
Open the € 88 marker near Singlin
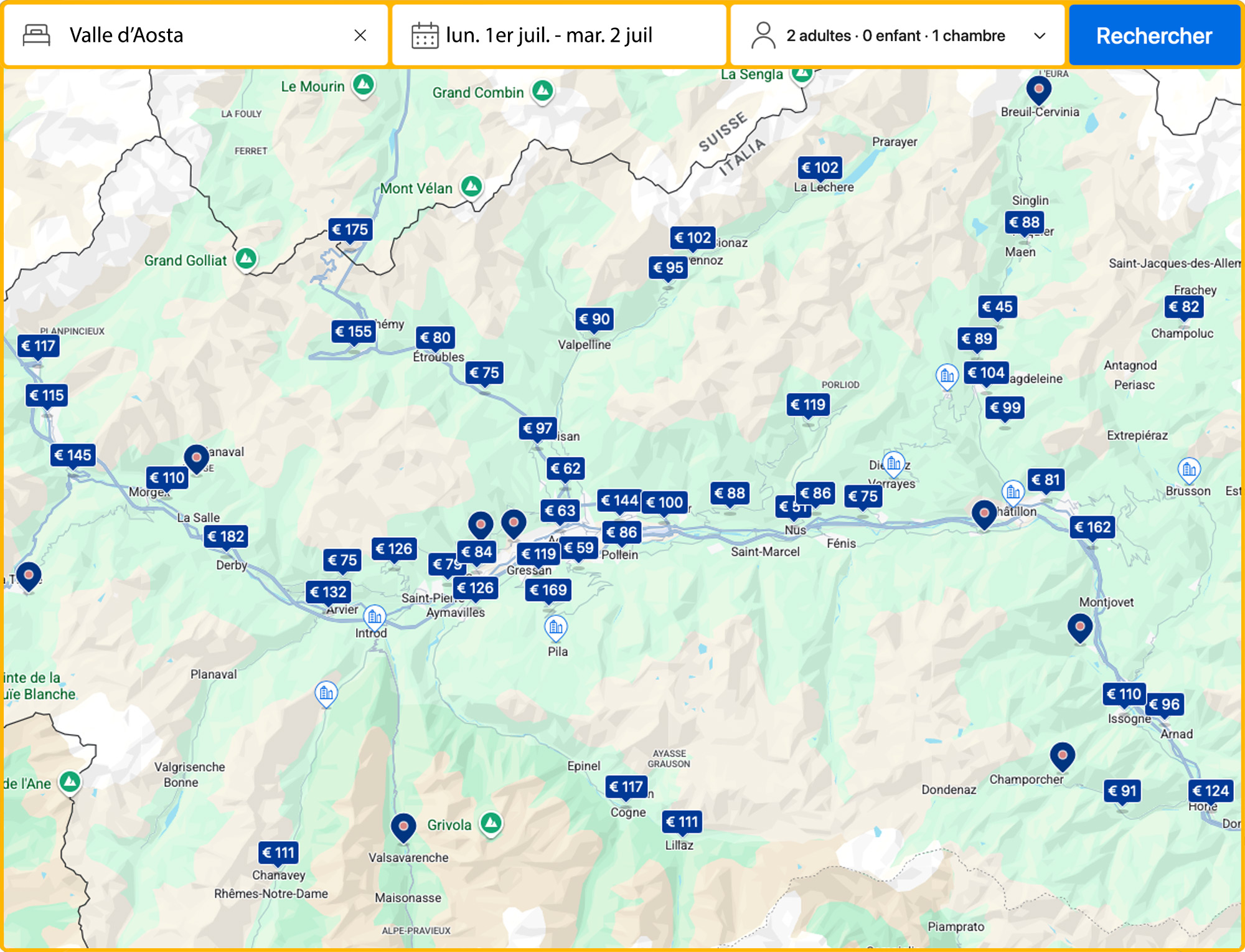1025,222
